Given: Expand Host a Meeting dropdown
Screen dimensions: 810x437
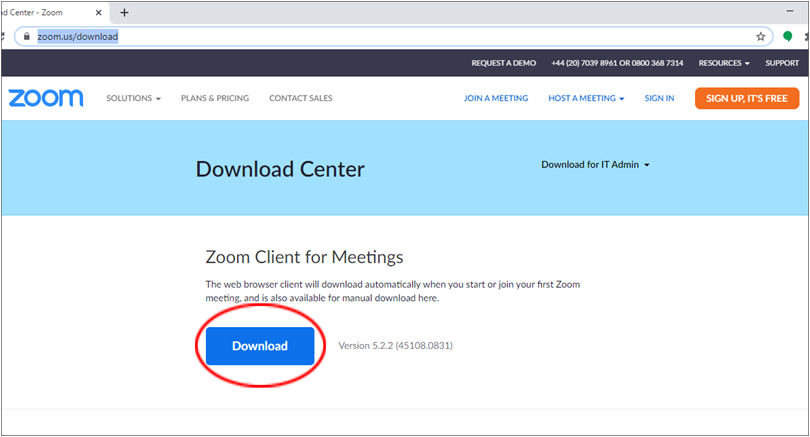Looking at the screenshot, I should pos(586,98).
